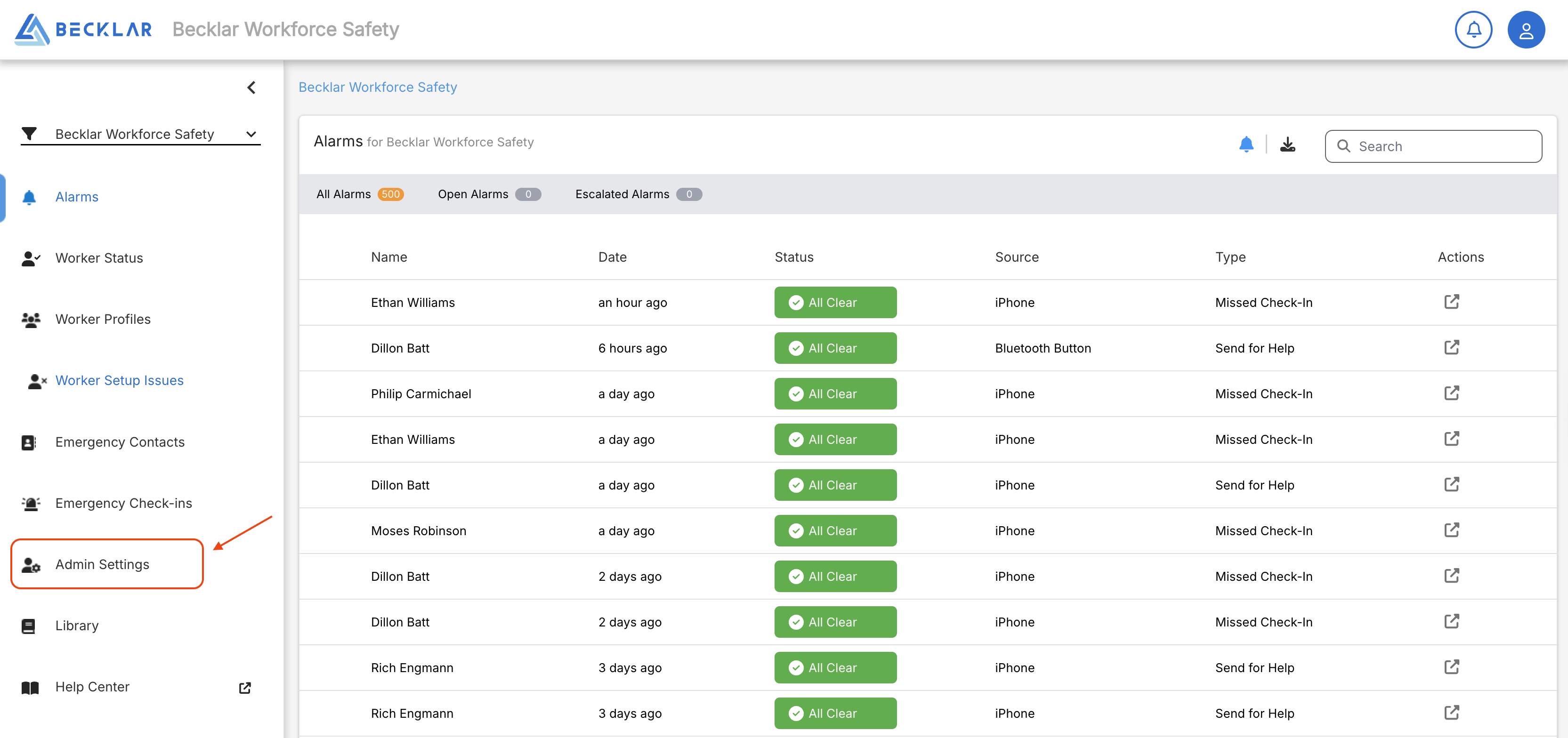Select the 'Philip Carmichael' name cell
Image resolution: width=1568 pixels, height=738 pixels.
point(420,393)
